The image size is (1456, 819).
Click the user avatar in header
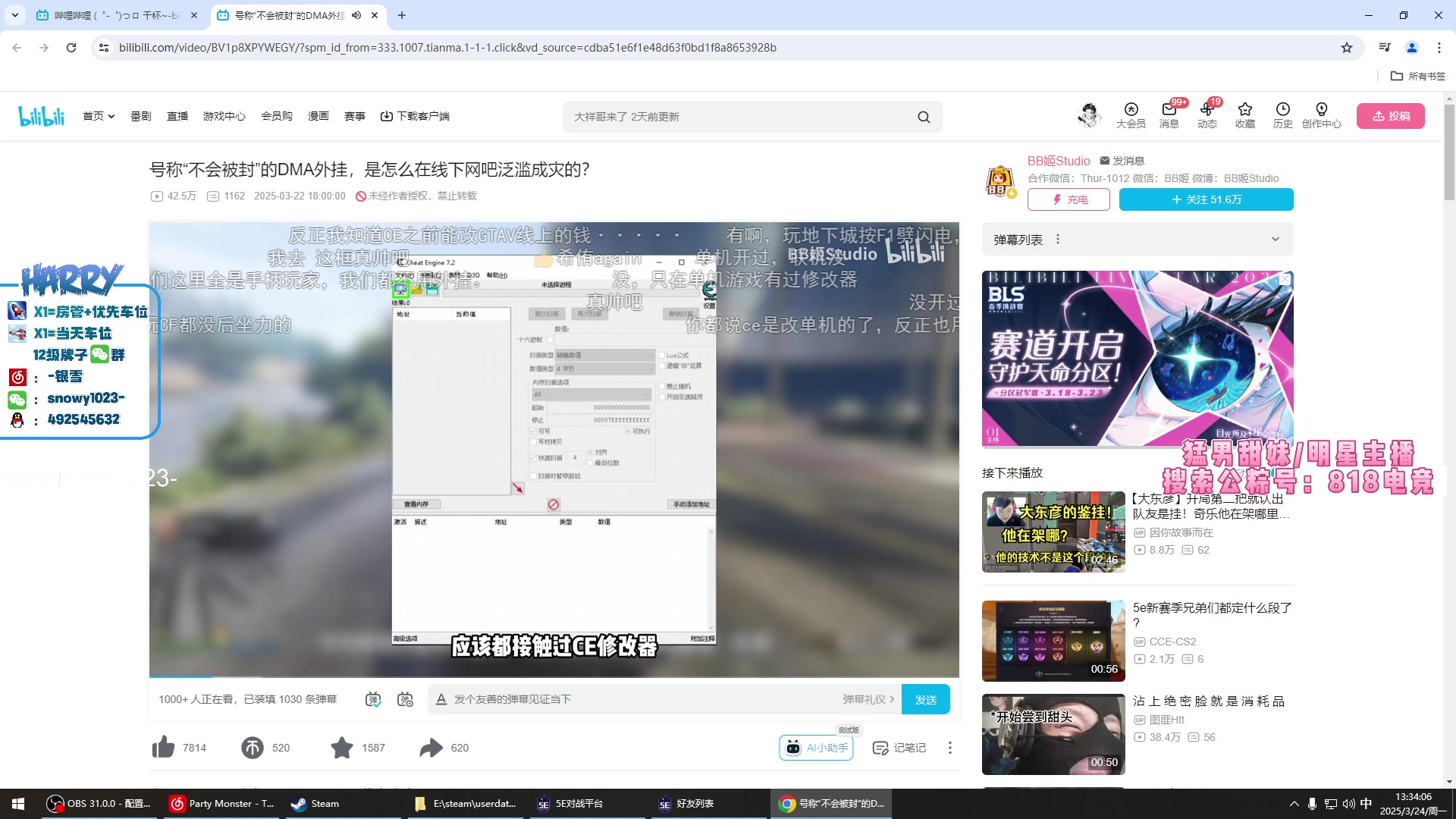[1090, 115]
